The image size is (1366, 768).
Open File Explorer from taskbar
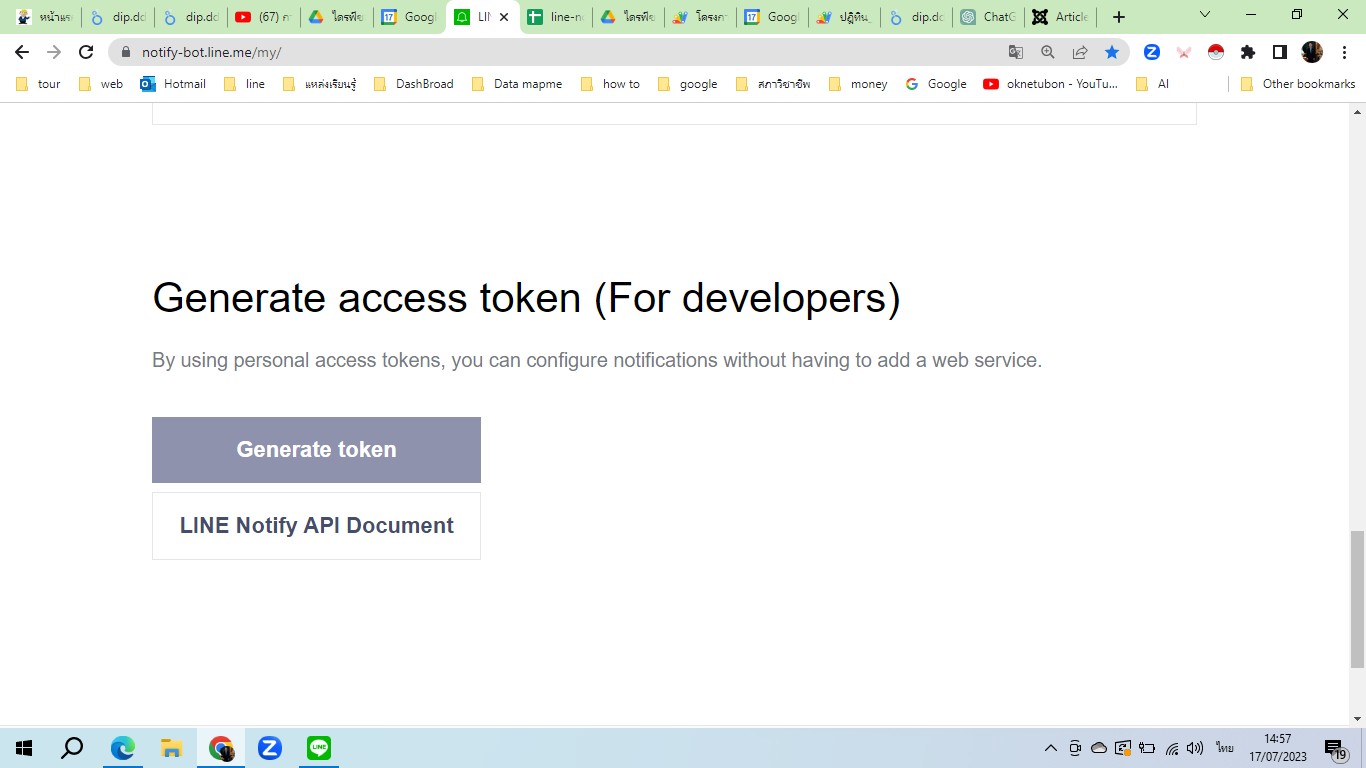point(172,748)
